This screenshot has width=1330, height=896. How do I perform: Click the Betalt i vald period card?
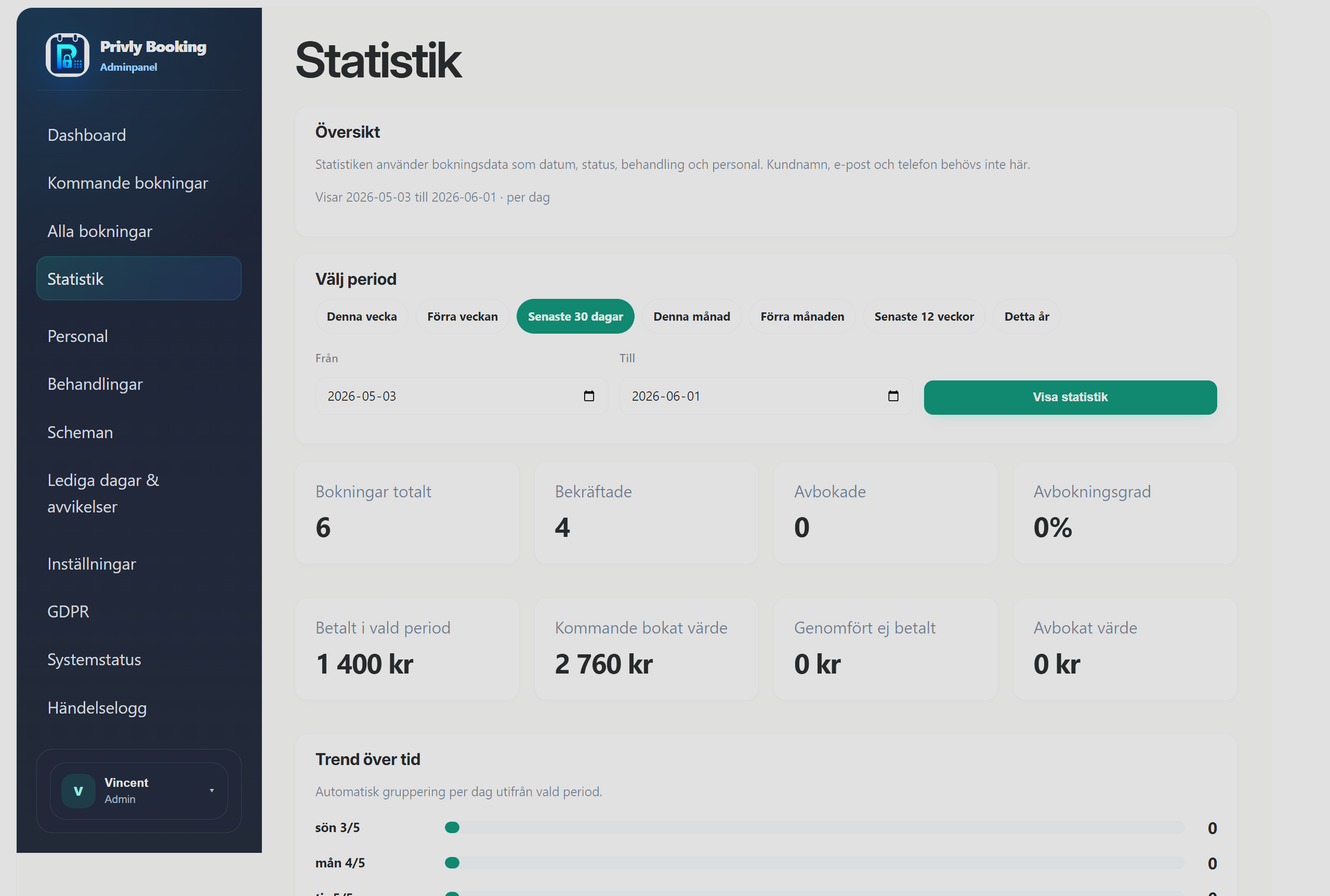pyautogui.click(x=407, y=649)
